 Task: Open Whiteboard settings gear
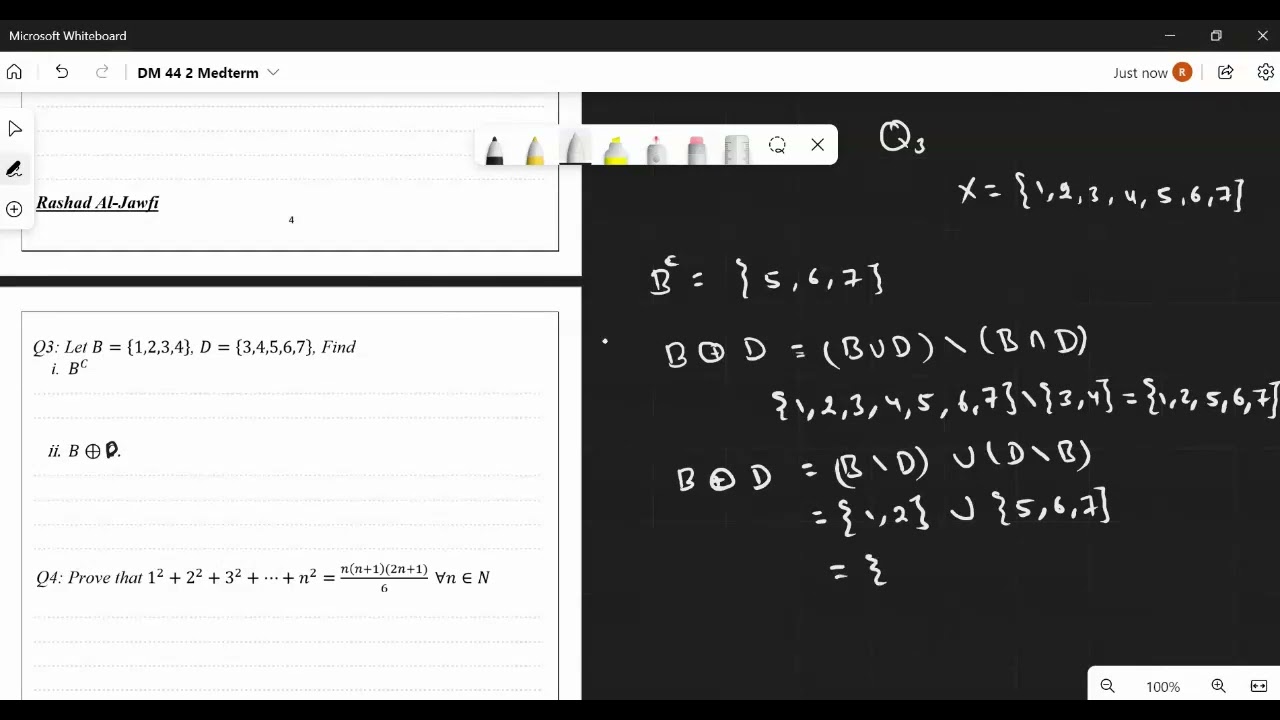point(1265,72)
